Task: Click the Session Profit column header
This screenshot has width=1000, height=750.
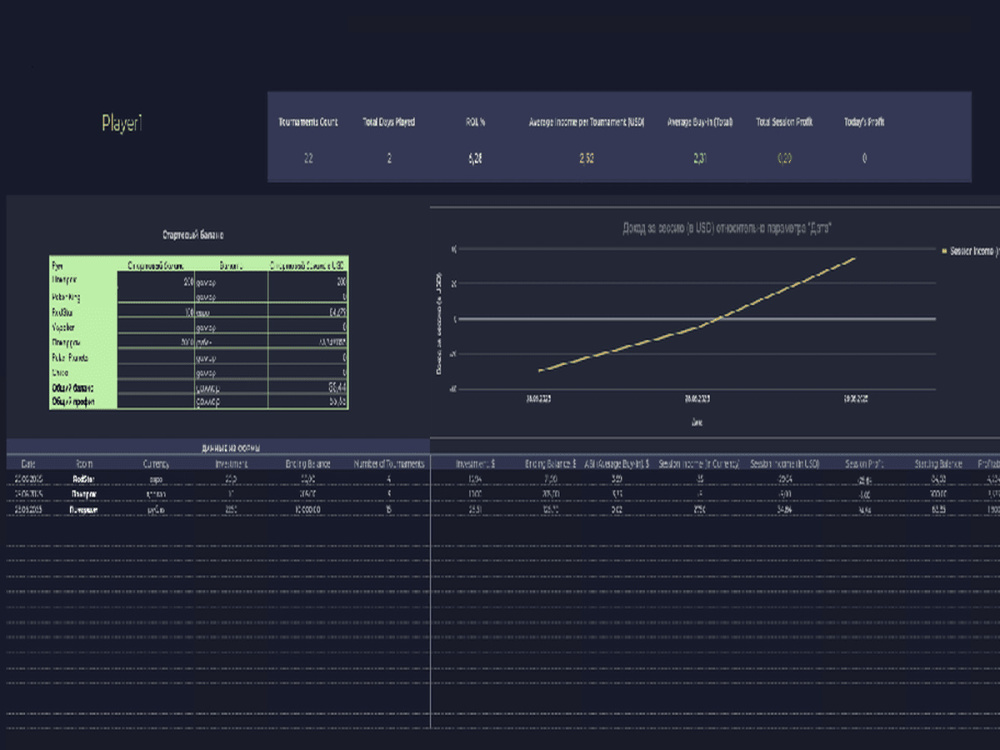Action: [x=864, y=464]
